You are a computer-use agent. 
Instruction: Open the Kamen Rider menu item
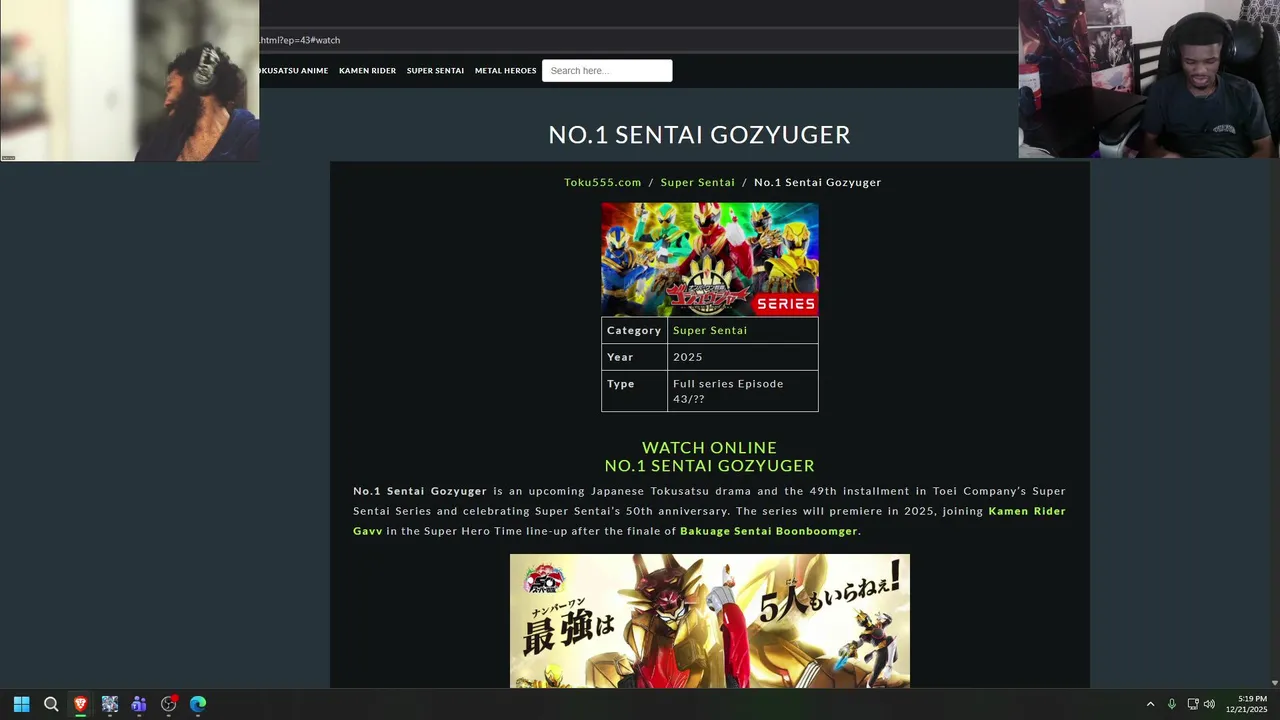pos(367,71)
